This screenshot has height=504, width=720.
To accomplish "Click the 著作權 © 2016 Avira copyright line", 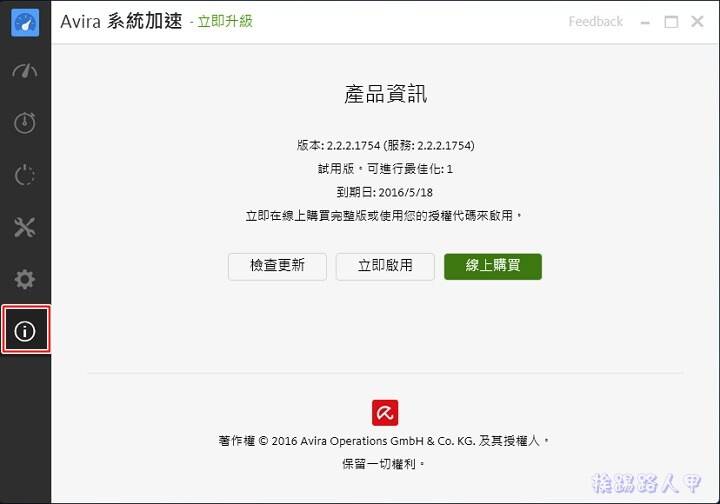I will (x=383, y=441).
